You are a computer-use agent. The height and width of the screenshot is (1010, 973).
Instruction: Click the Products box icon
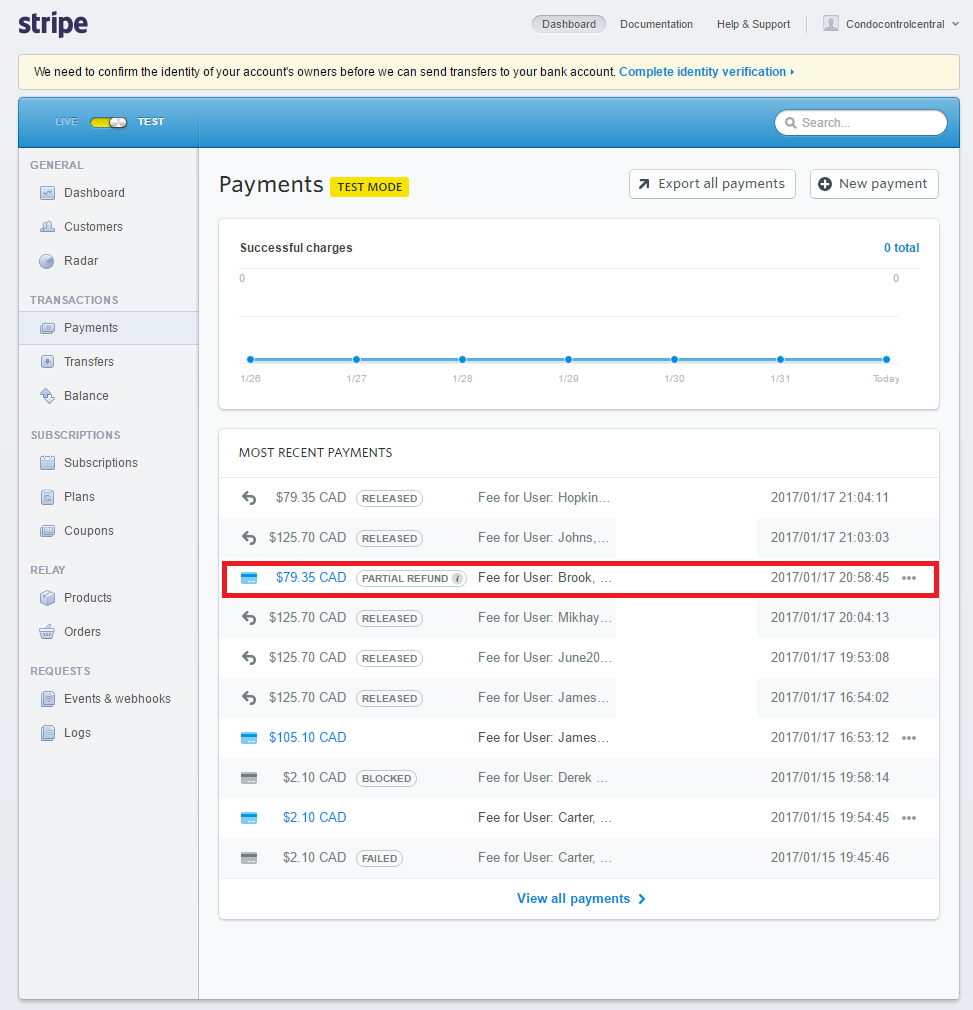(47, 598)
